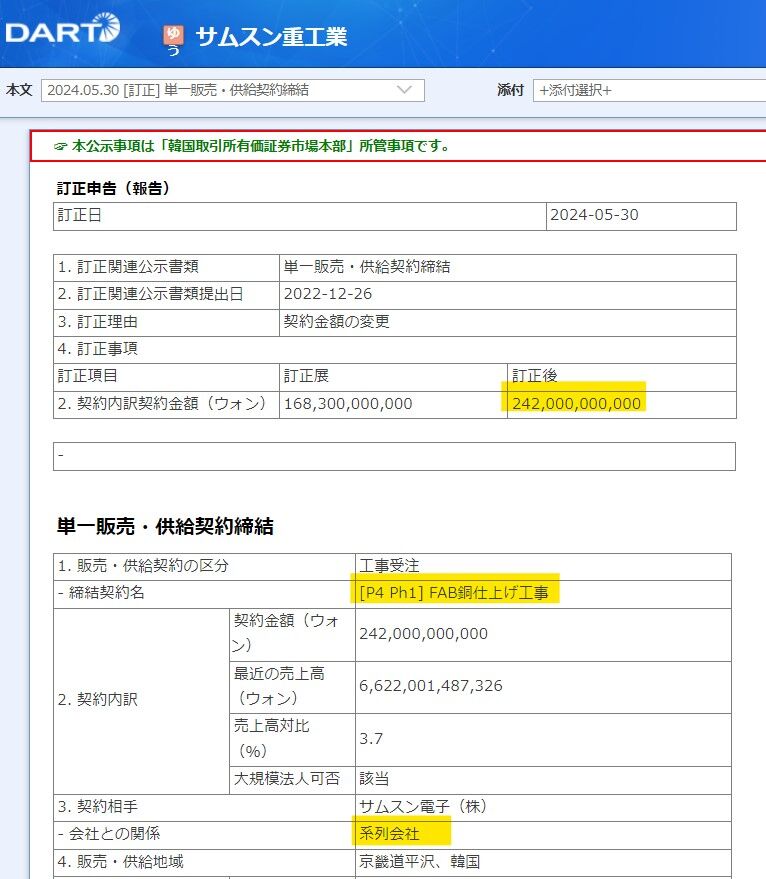Click the - 締結契約名 label cell
Screen dimensions: 766x879
click(x=205, y=594)
